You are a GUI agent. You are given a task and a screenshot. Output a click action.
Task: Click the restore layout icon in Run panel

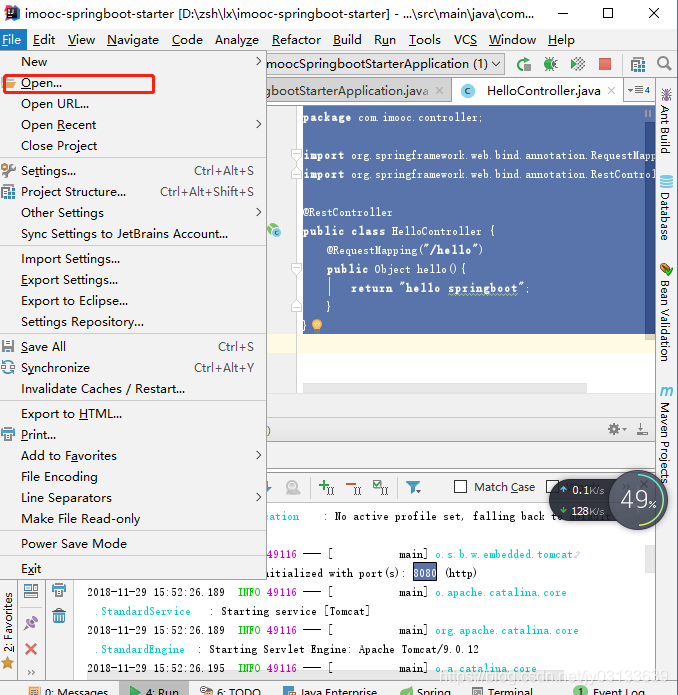(x=31, y=591)
